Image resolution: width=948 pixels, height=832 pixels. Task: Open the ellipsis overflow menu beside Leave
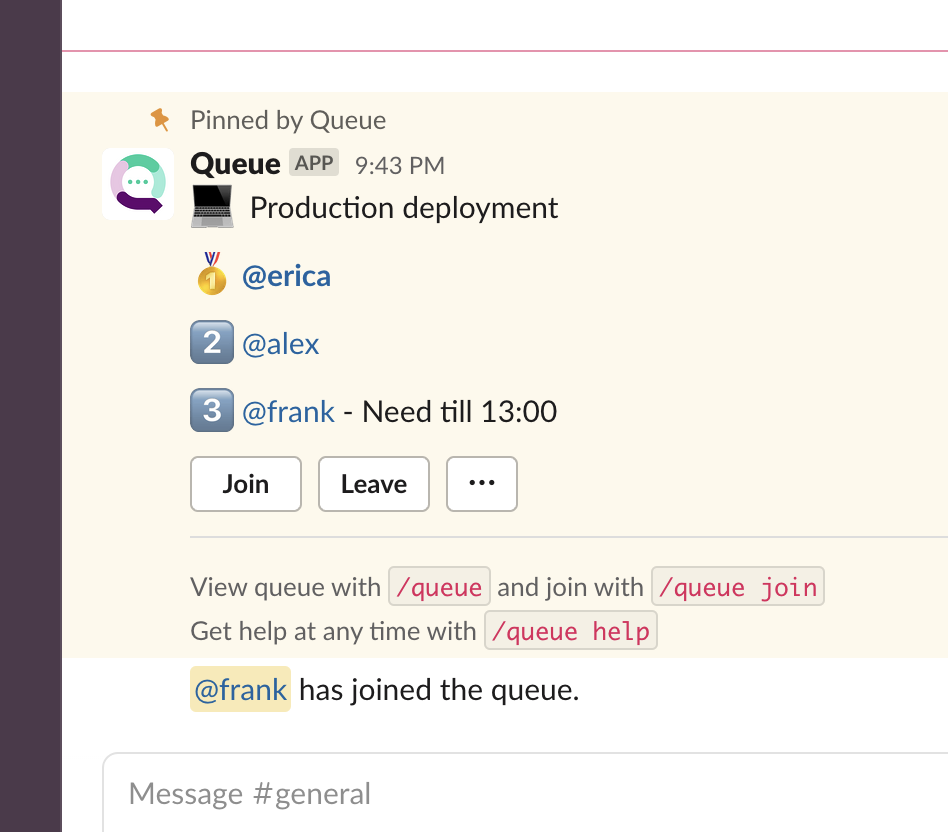tap(482, 483)
